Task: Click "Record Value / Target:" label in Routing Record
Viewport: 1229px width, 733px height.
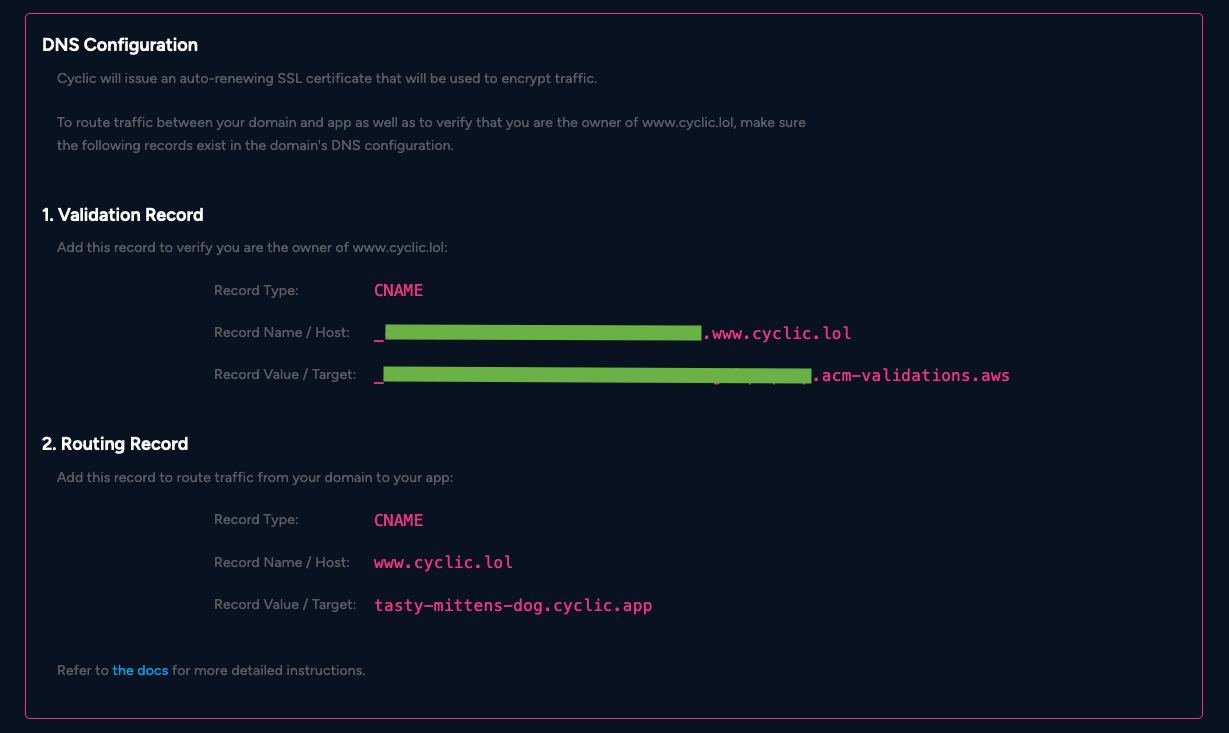Action: click(285, 605)
